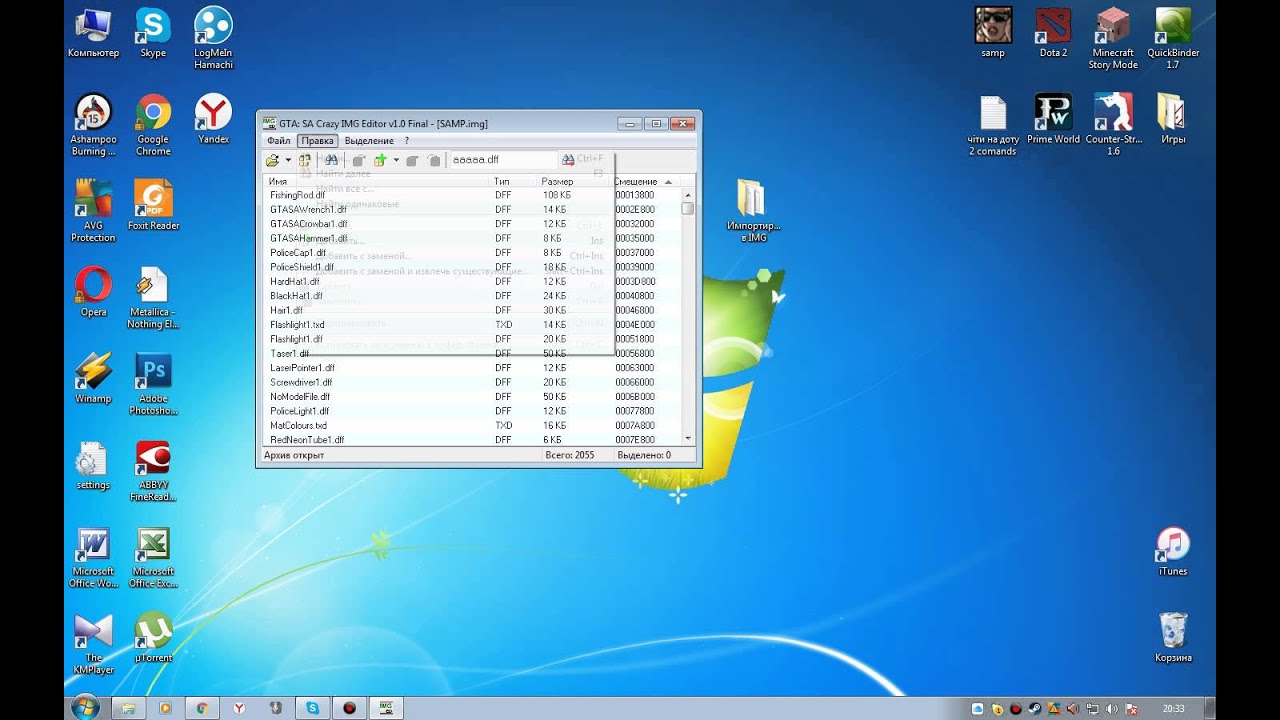Click the Foxit Reader desktop icon
Image resolution: width=1280 pixels, height=720 pixels.
(153, 206)
